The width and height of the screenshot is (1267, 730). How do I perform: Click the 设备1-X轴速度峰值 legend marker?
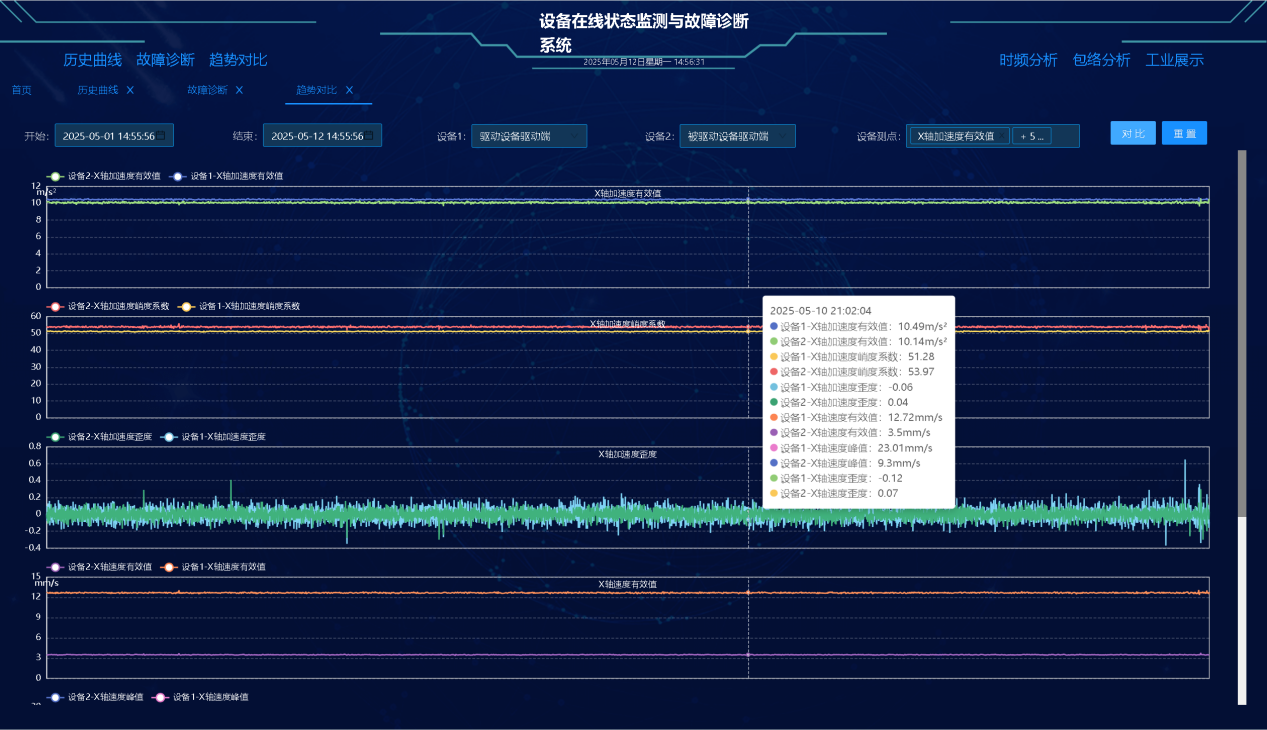click(x=160, y=697)
